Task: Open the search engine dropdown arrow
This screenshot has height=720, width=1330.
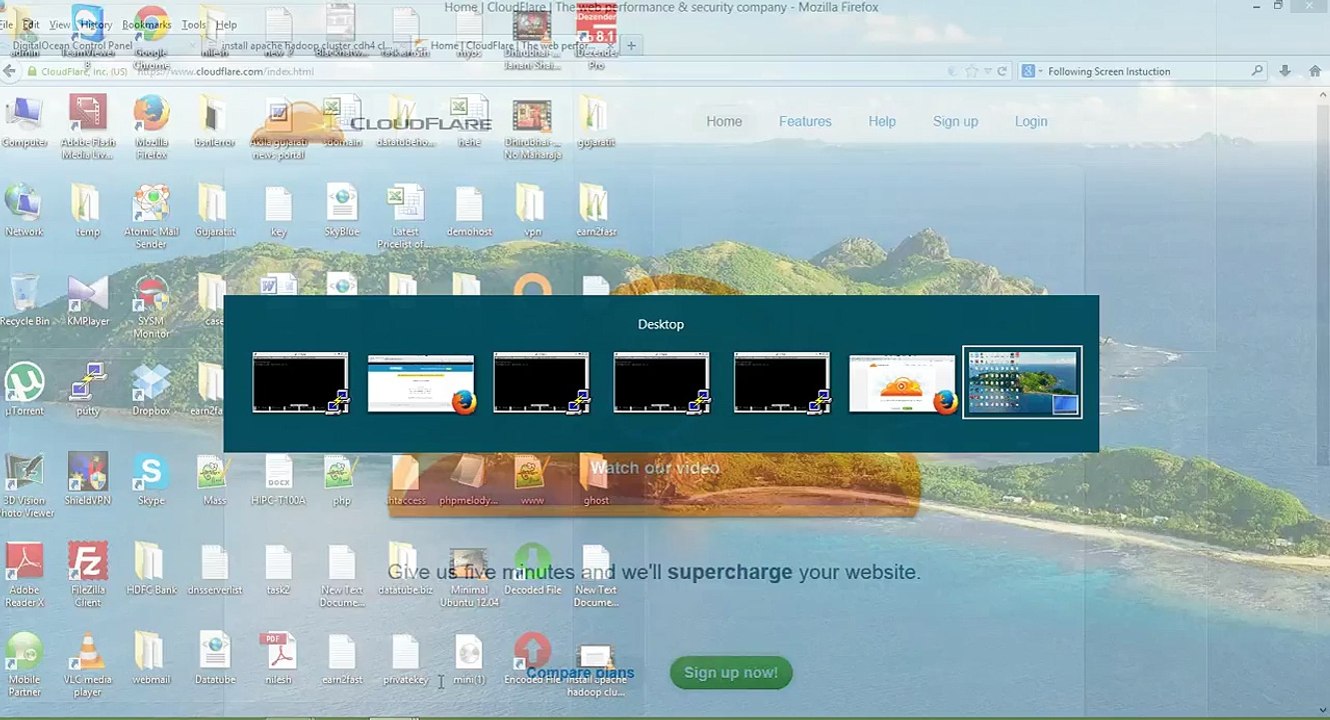Action: click(x=1040, y=71)
